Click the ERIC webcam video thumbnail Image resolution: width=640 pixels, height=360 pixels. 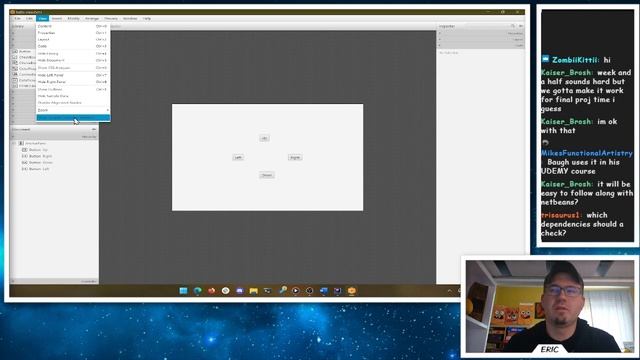click(550, 307)
